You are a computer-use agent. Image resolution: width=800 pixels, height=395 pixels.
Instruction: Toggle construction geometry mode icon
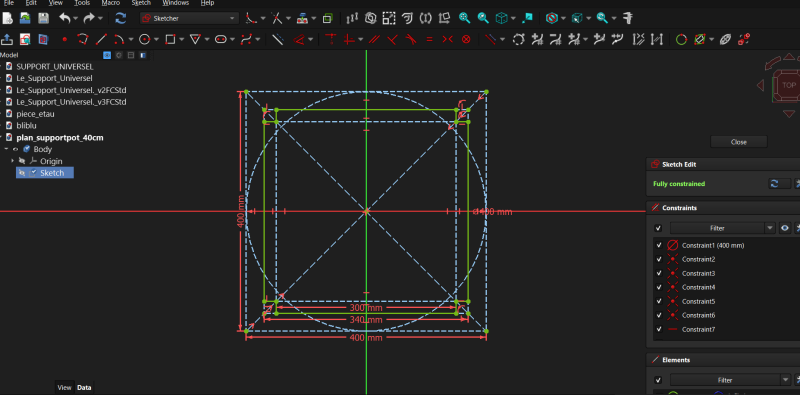point(278,39)
